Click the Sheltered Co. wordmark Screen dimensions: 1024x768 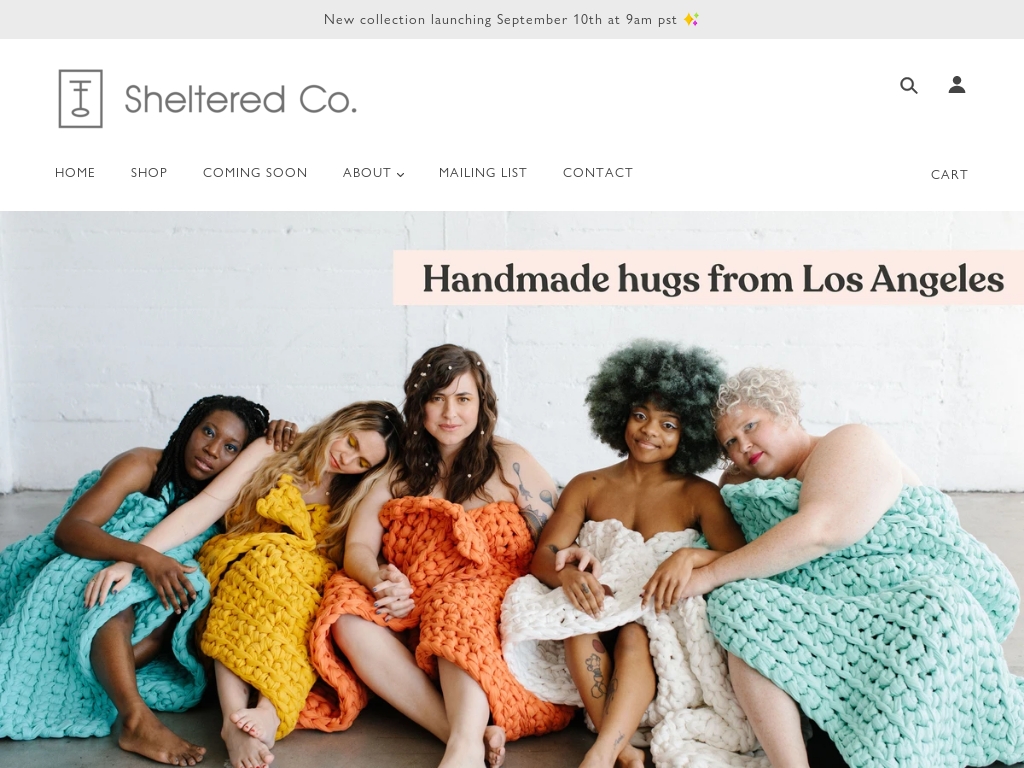240,99
